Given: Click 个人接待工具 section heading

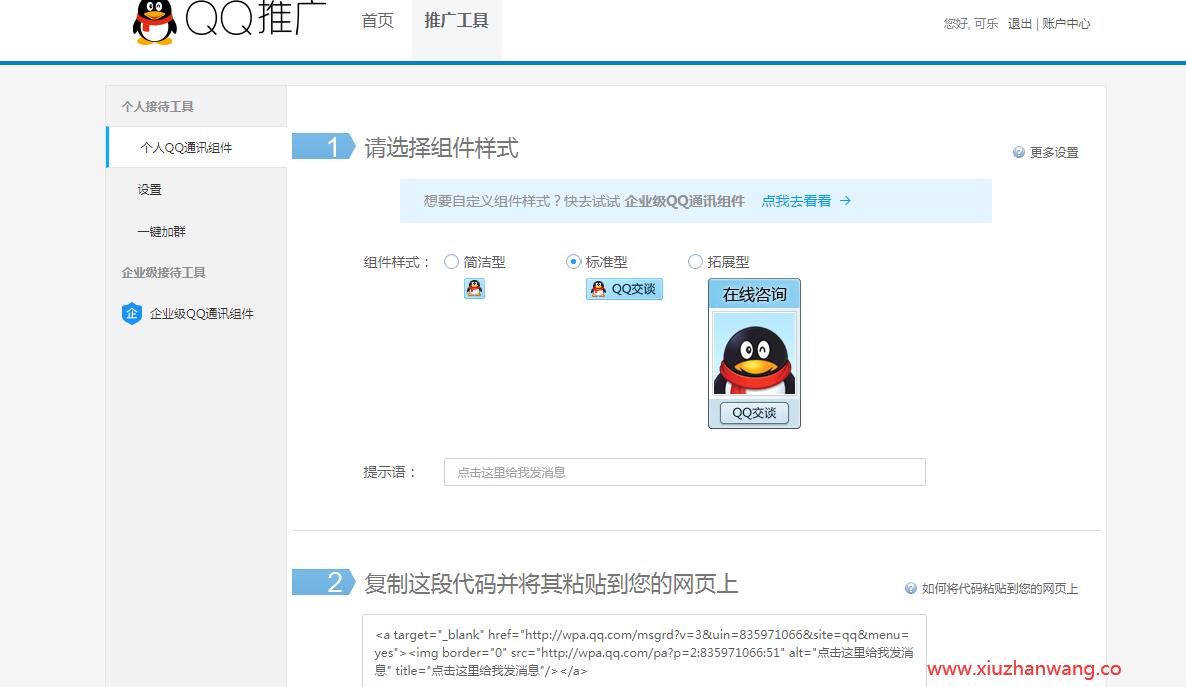Looking at the screenshot, I should [x=157, y=107].
